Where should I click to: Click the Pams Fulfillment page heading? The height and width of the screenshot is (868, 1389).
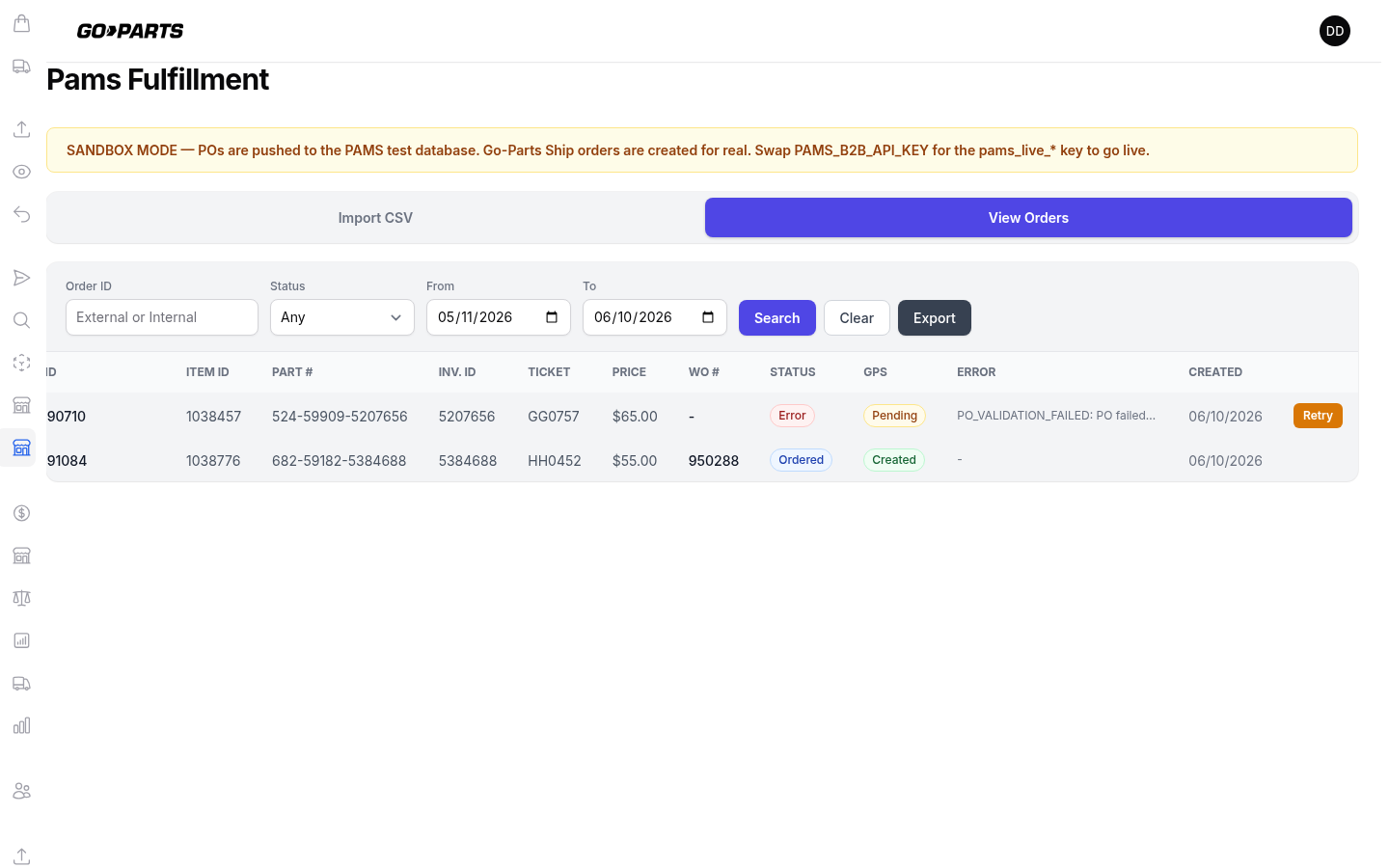(x=158, y=79)
